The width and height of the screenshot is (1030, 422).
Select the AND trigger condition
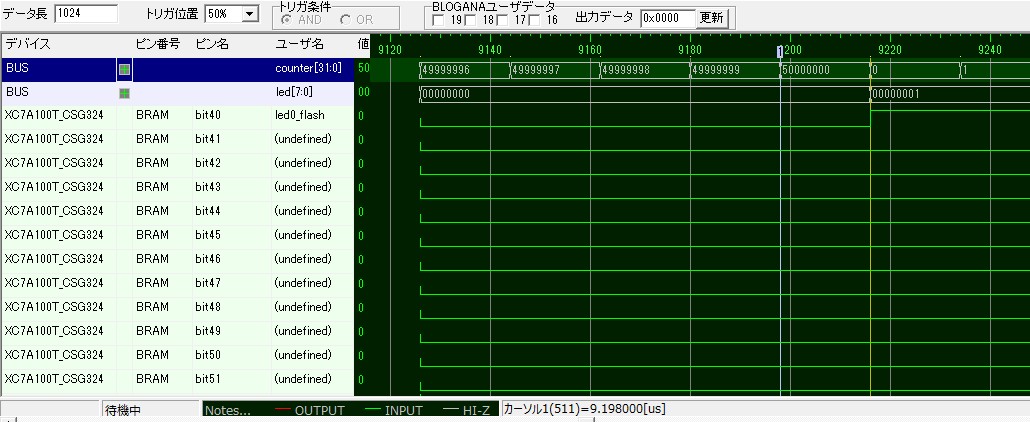click(290, 19)
